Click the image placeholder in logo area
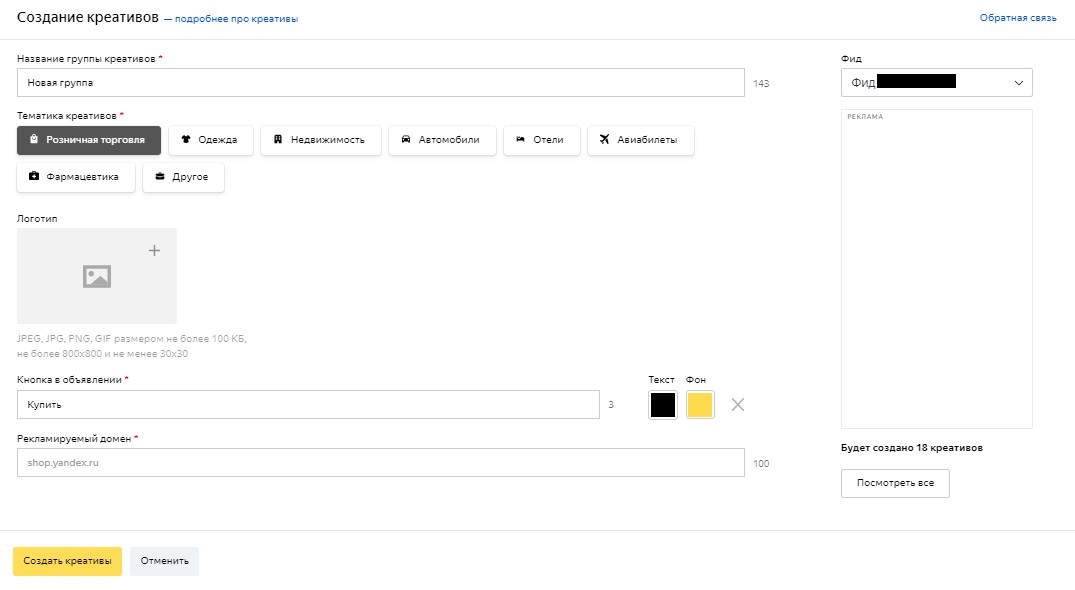1075x590 pixels. (x=97, y=276)
